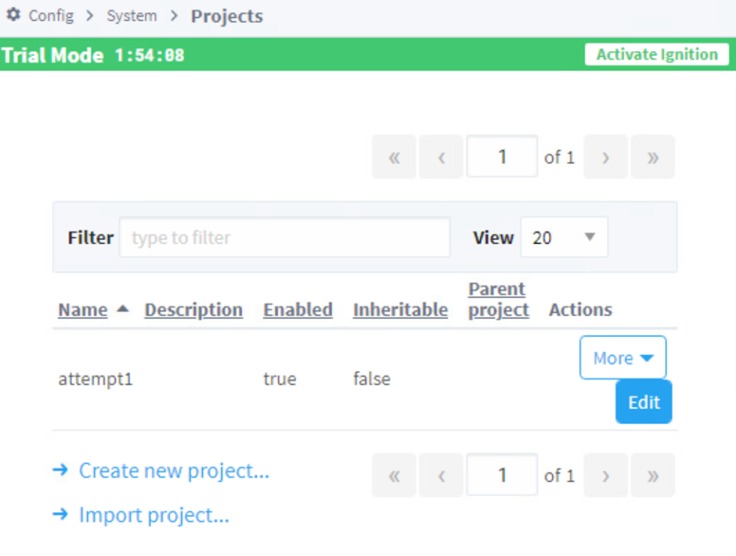Click the Create new project link
The image size is (736, 556).
click(x=174, y=470)
